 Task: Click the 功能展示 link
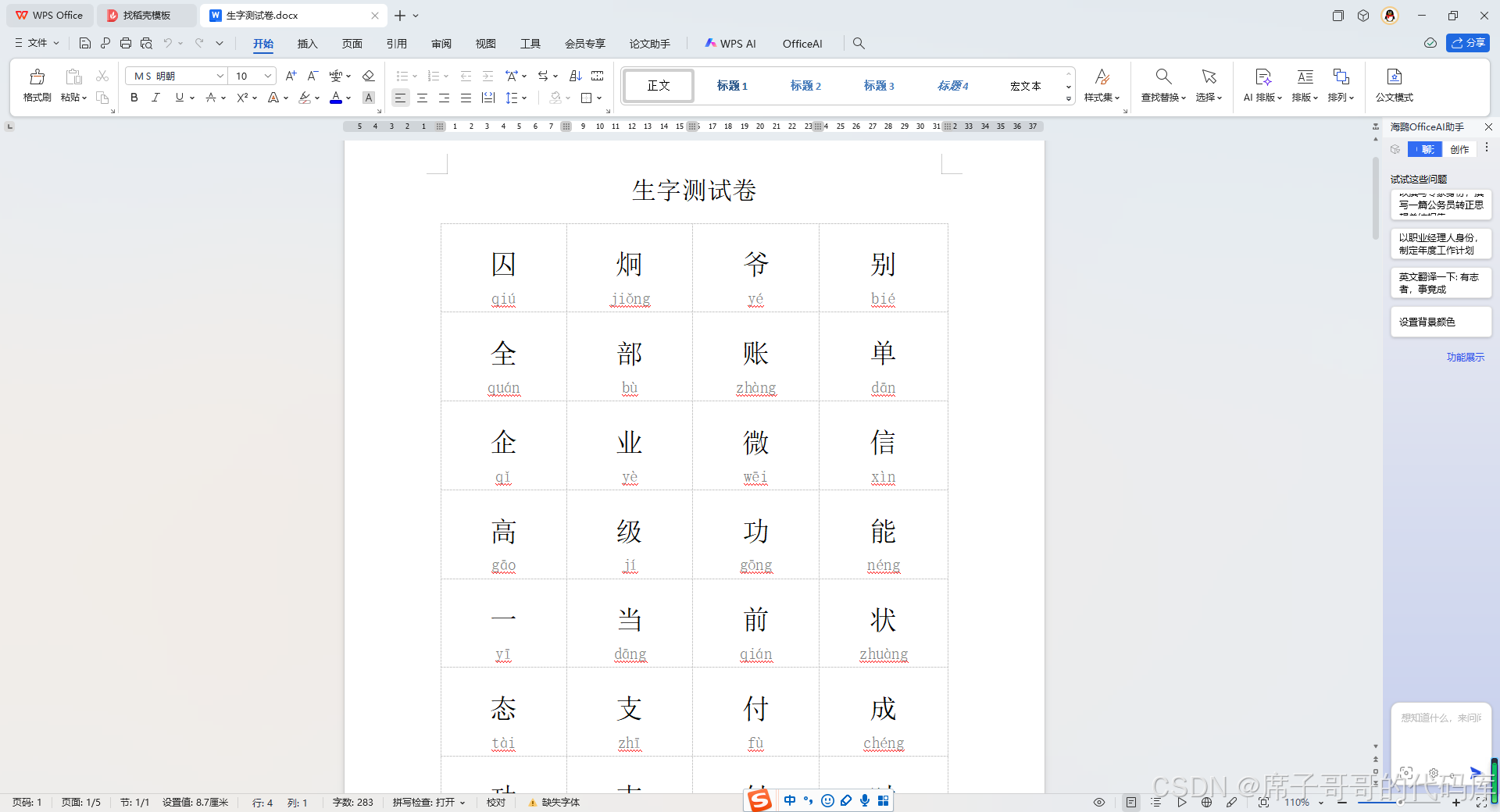pyautogui.click(x=1465, y=357)
